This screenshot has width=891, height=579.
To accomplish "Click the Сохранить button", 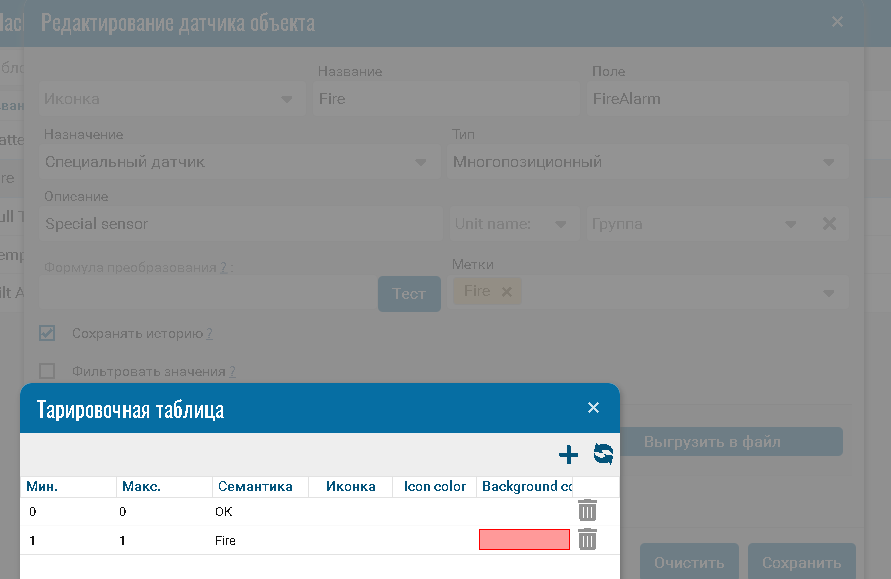I will [x=800, y=563].
